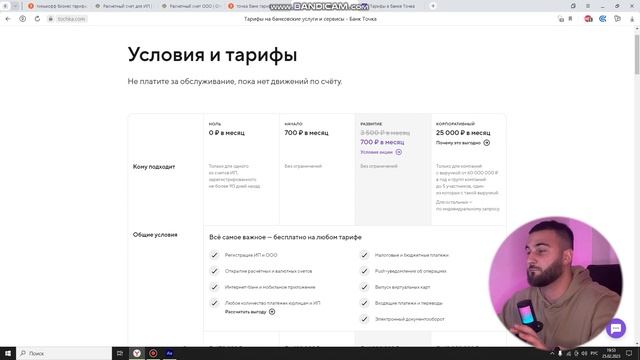640x360 pixels.
Task: Click the Условия и тарифы heading
Action: [212, 55]
